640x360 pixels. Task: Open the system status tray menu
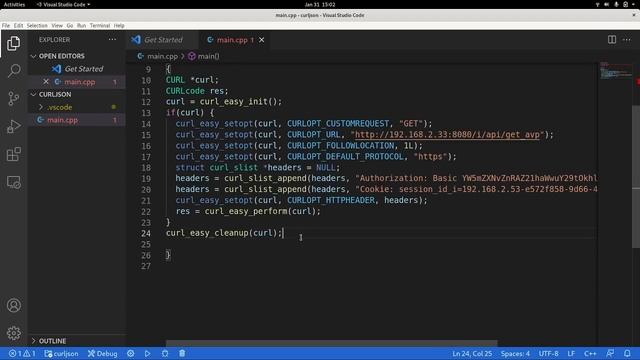(616, 4)
